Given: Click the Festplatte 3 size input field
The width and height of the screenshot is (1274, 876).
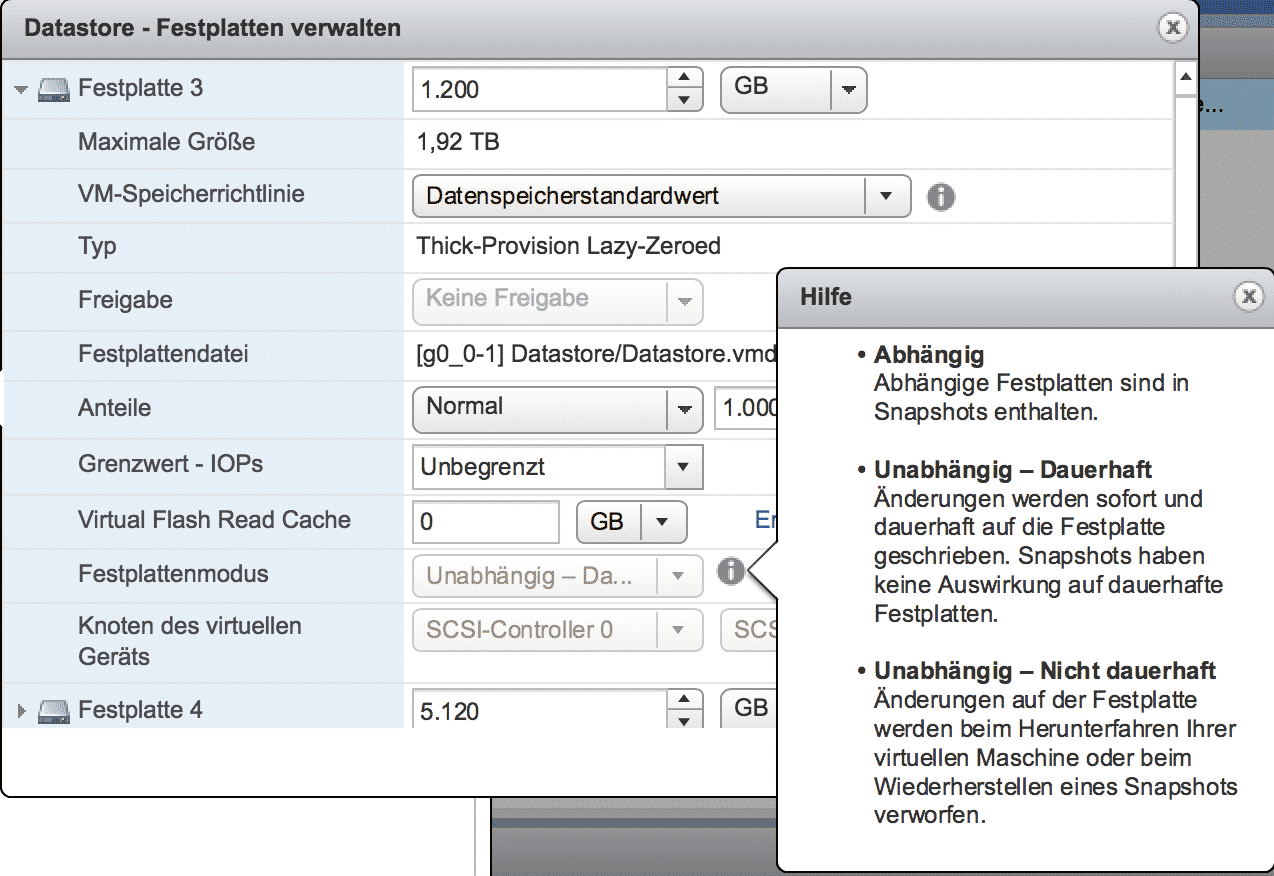Looking at the screenshot, I should (x=540, y=90).
